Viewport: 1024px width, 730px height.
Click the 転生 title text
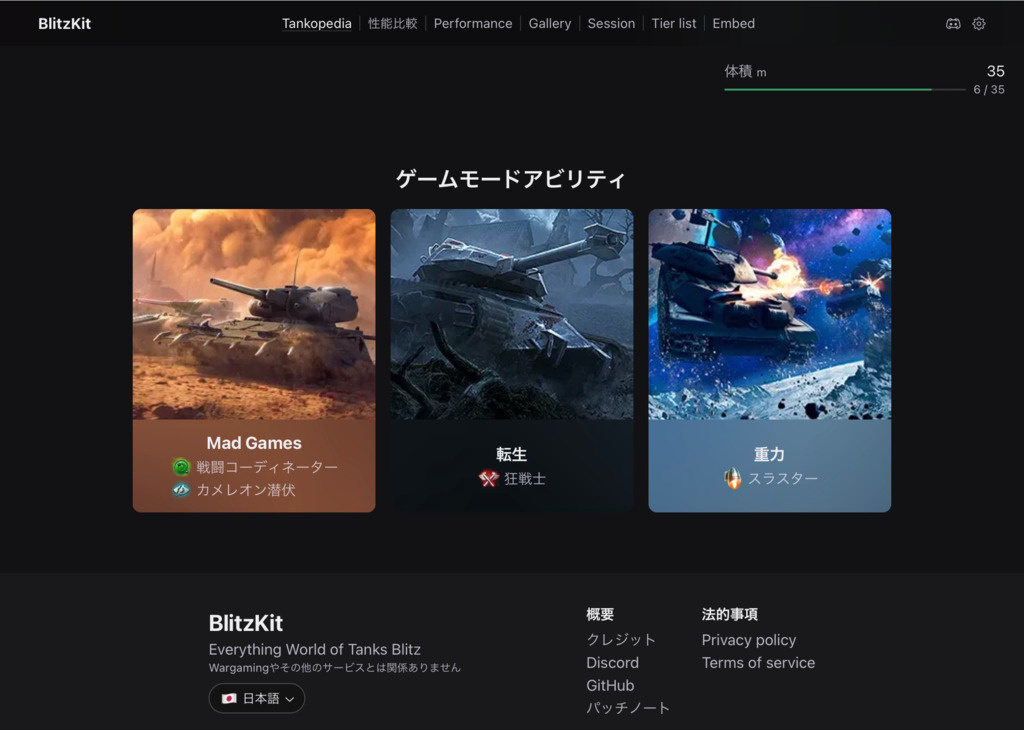511,454
